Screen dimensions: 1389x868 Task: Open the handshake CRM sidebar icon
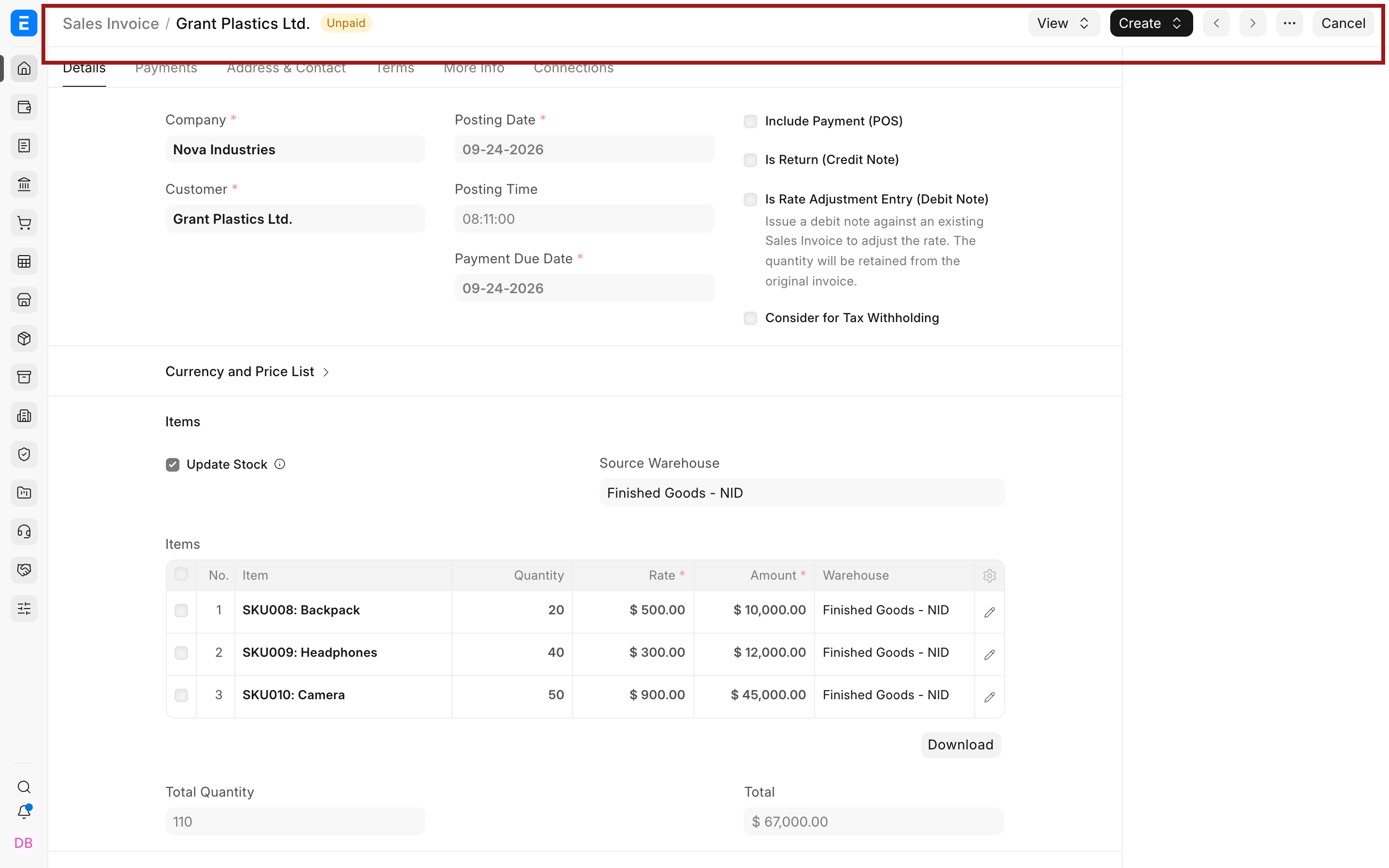click(24, 570)
